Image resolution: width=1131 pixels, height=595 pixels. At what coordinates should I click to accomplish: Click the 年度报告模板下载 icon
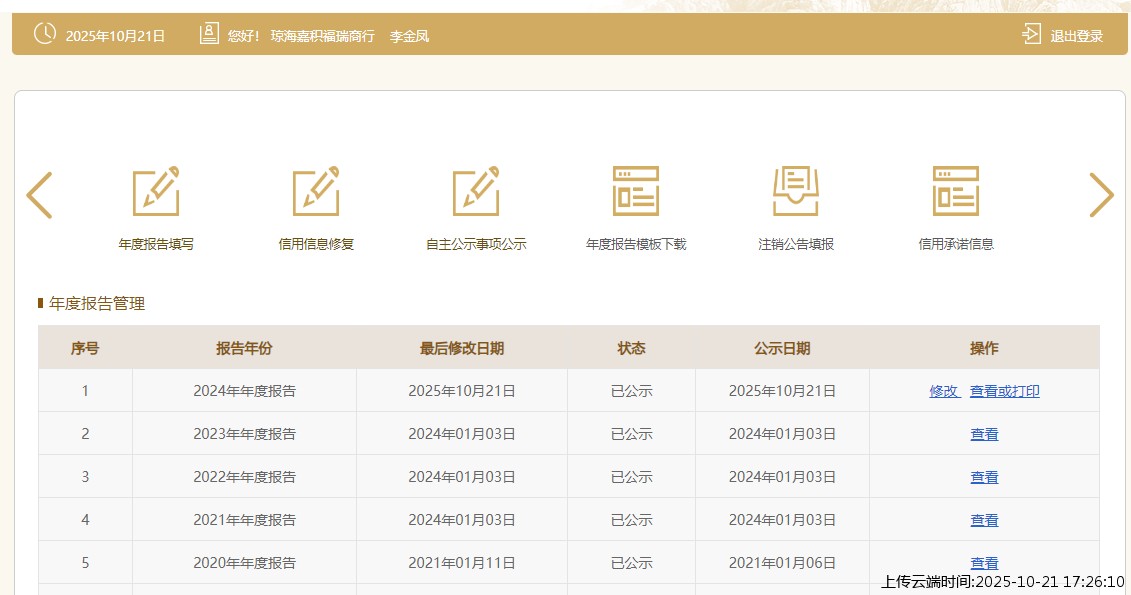(636, 191)
